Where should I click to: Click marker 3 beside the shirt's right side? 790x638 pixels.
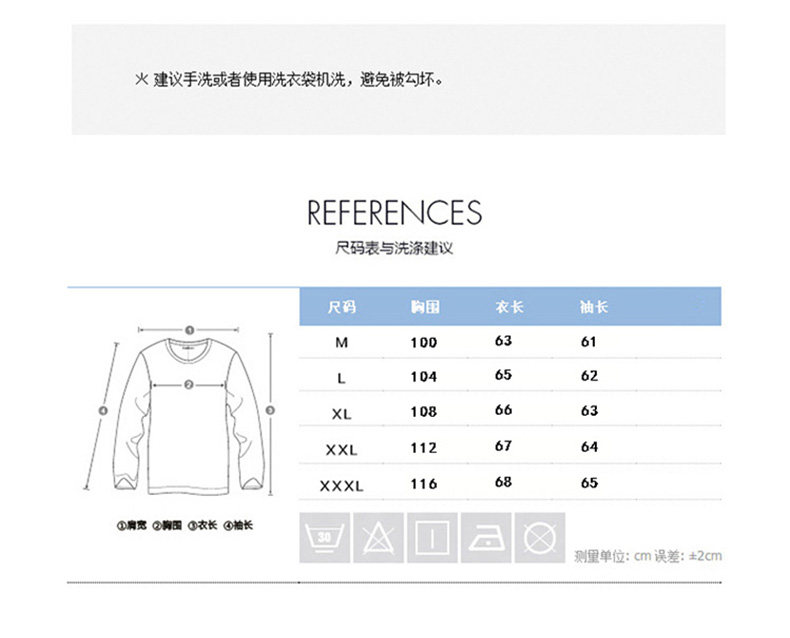pos(270,410)
